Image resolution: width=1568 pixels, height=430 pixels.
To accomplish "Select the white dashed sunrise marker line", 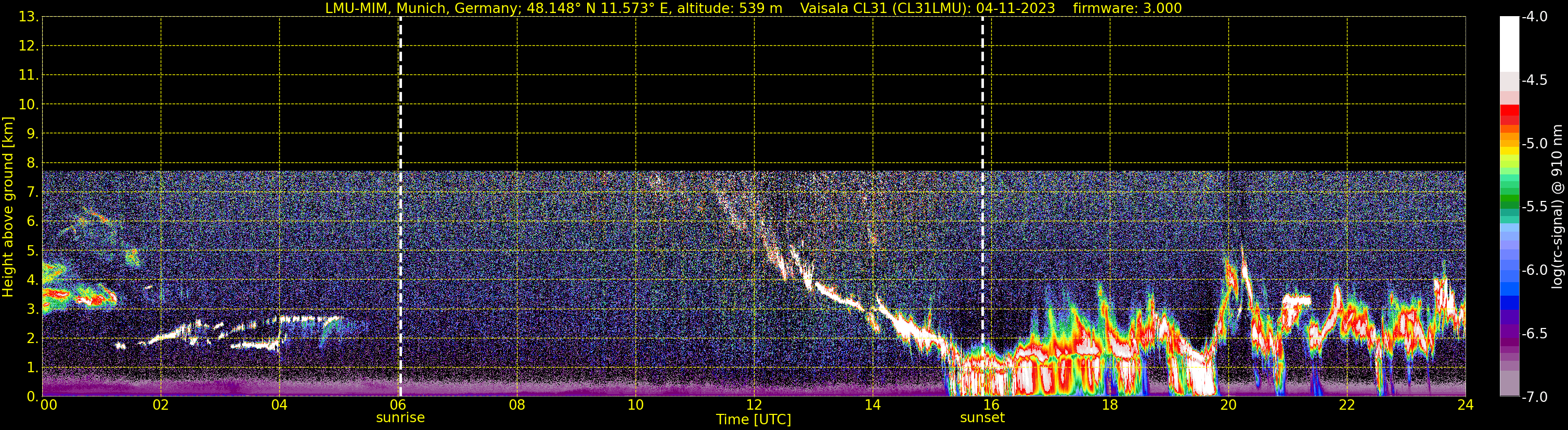I will point(400,207).
